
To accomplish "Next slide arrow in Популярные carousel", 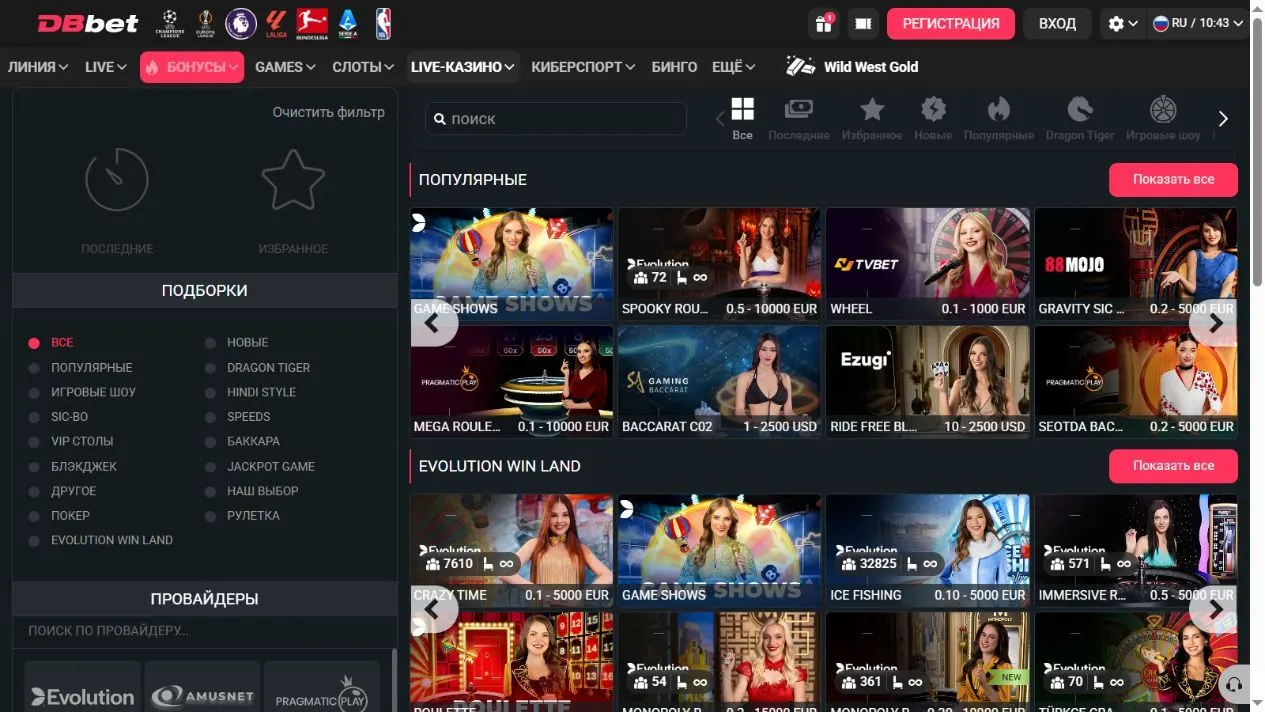I will pos(1215,323).
